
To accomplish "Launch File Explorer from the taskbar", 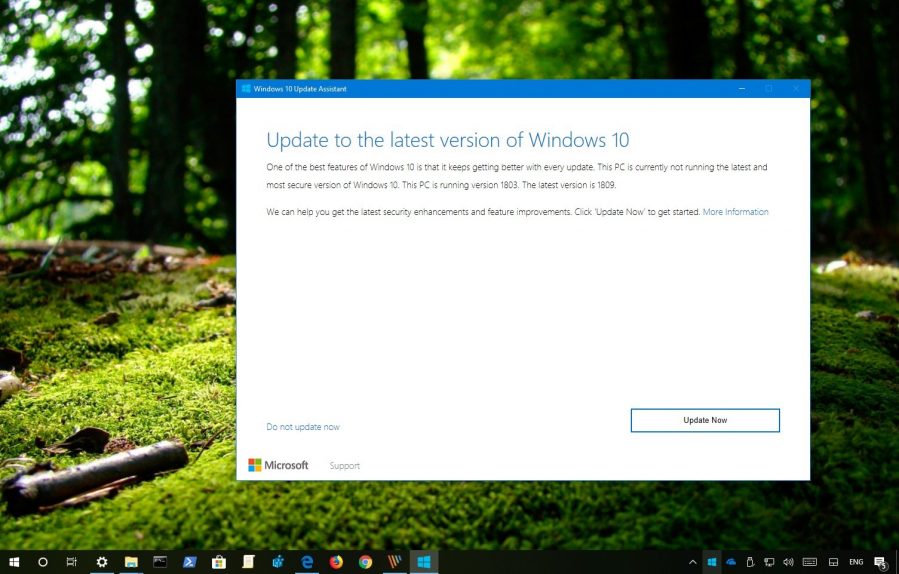I will click(x=131, y=562).
